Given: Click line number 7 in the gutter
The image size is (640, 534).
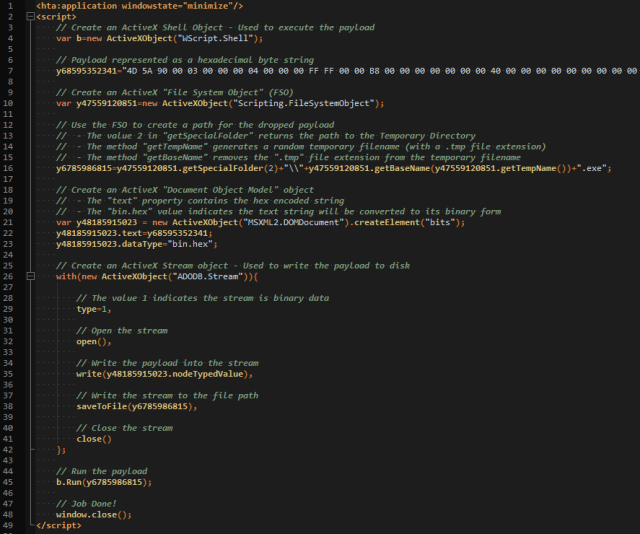Looking at the screenshot, I should coord(10,71).
